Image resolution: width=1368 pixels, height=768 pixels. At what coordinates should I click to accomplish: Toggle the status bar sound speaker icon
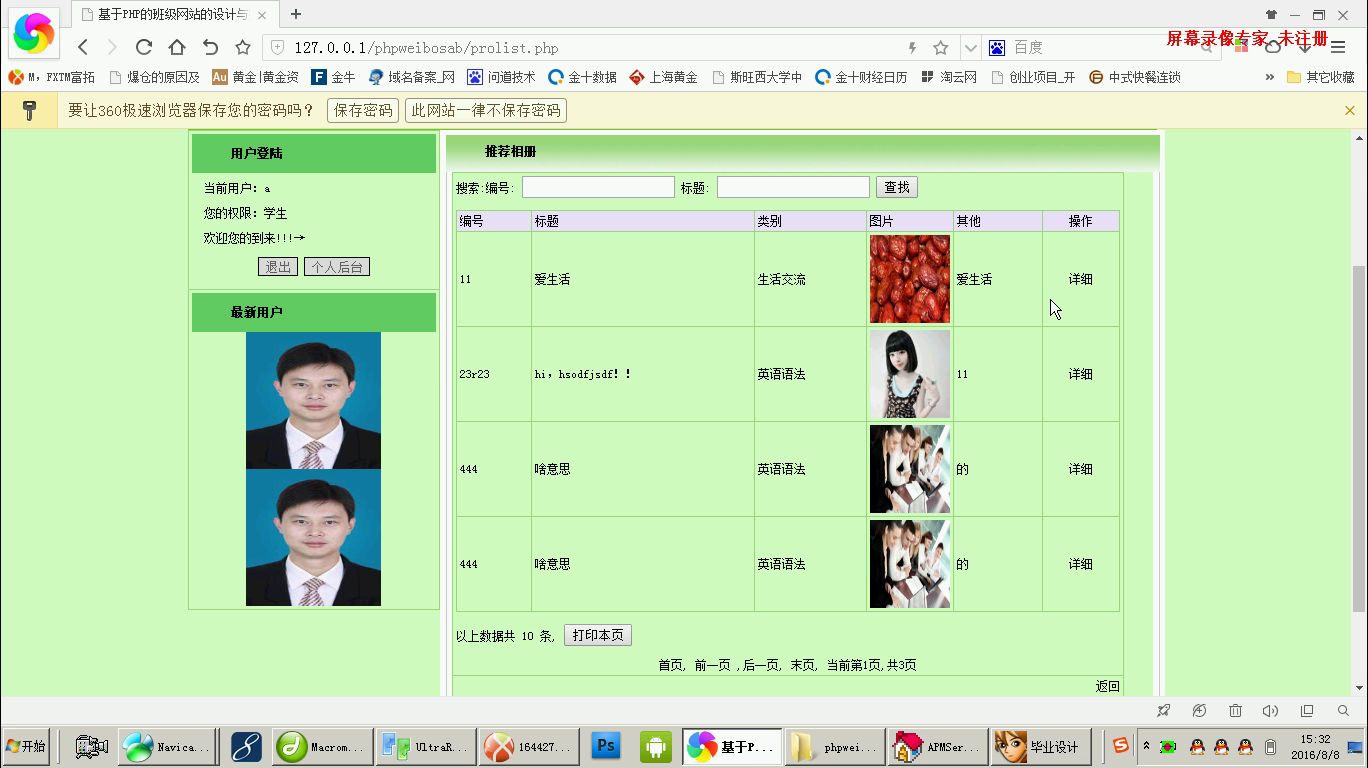pos(1270,711)
